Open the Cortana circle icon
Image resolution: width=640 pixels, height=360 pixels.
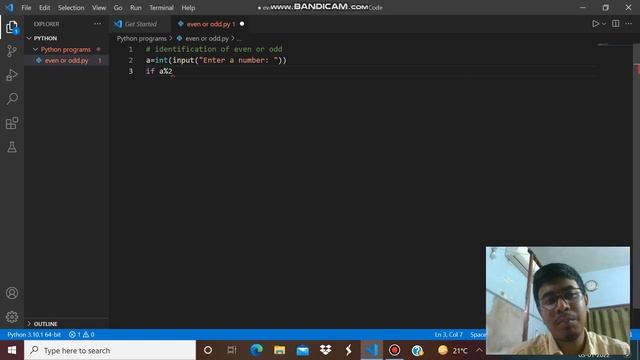208,350
